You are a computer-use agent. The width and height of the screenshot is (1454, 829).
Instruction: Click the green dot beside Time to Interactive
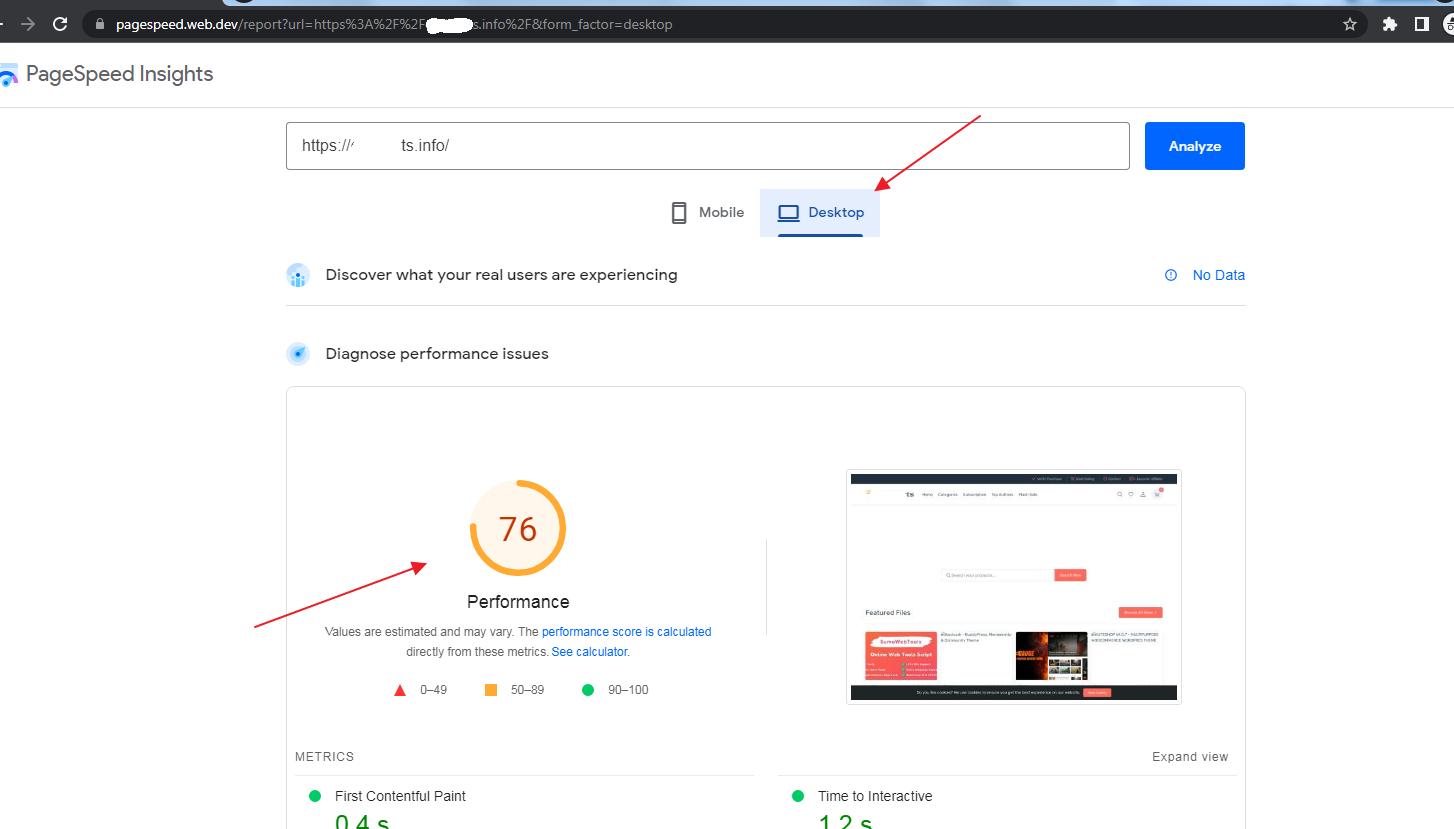pyautogui.click(x=797, y=796)
